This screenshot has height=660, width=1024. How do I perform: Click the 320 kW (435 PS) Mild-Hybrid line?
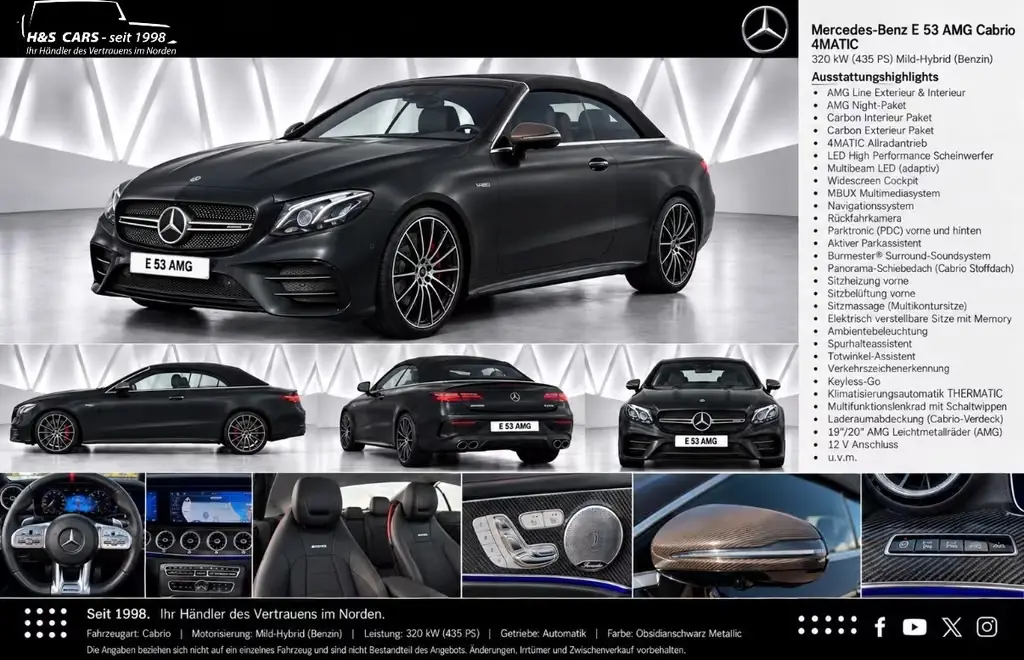[902, 59]
